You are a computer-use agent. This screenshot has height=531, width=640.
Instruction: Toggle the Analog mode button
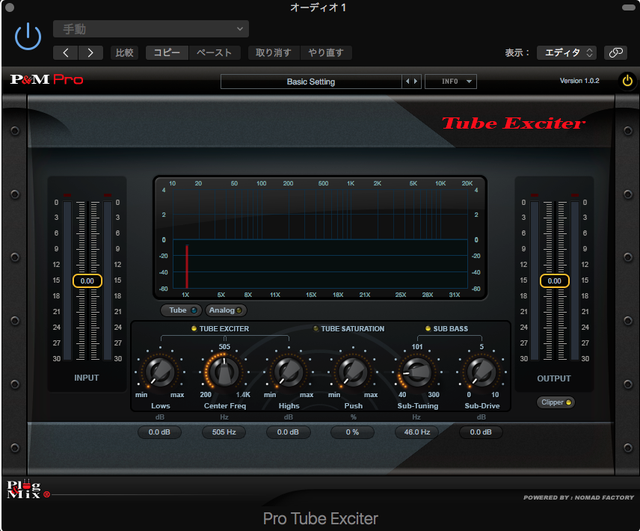tap(226, 310)
